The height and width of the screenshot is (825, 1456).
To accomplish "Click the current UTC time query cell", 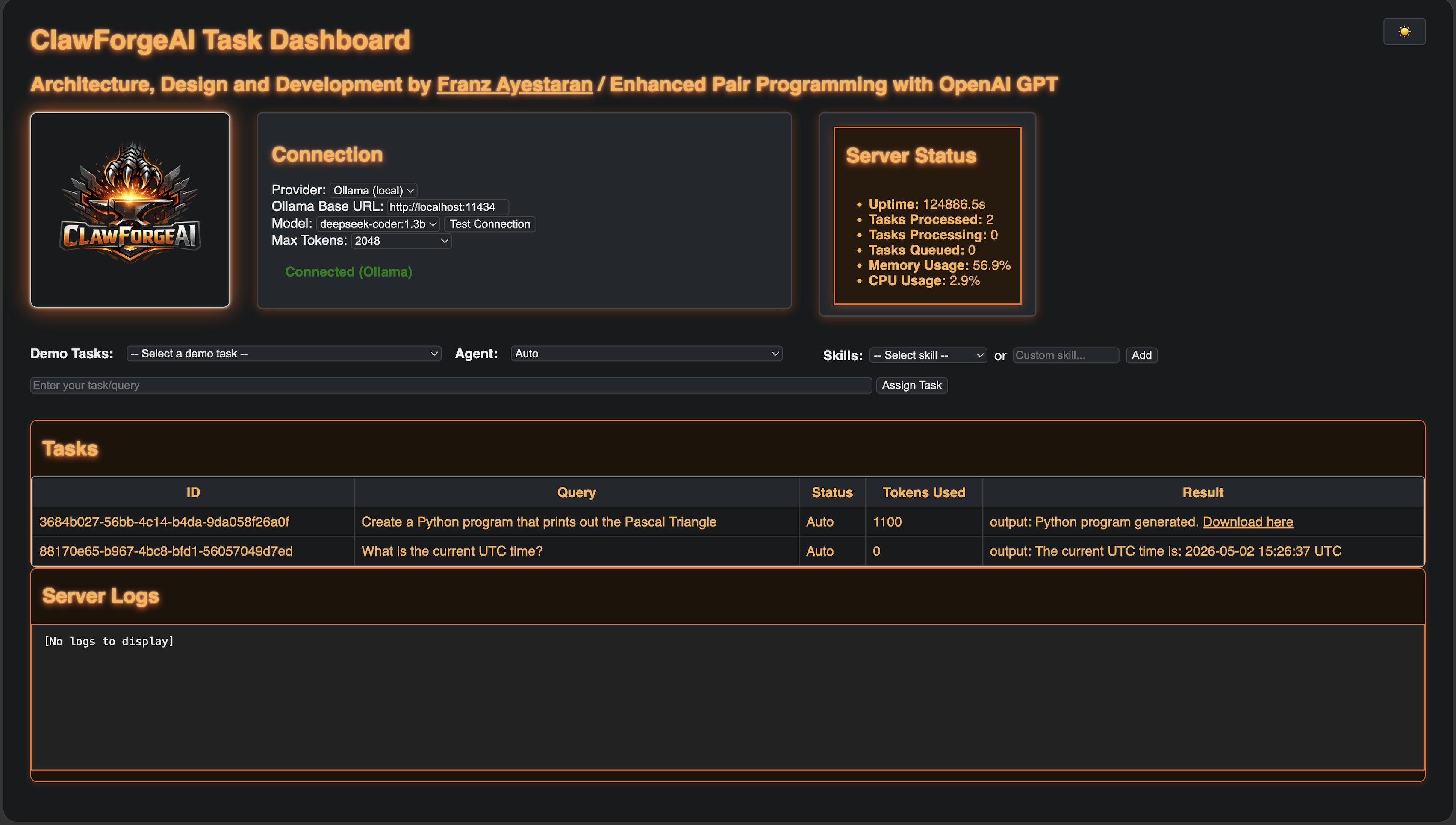I will (x=576, y=551).
